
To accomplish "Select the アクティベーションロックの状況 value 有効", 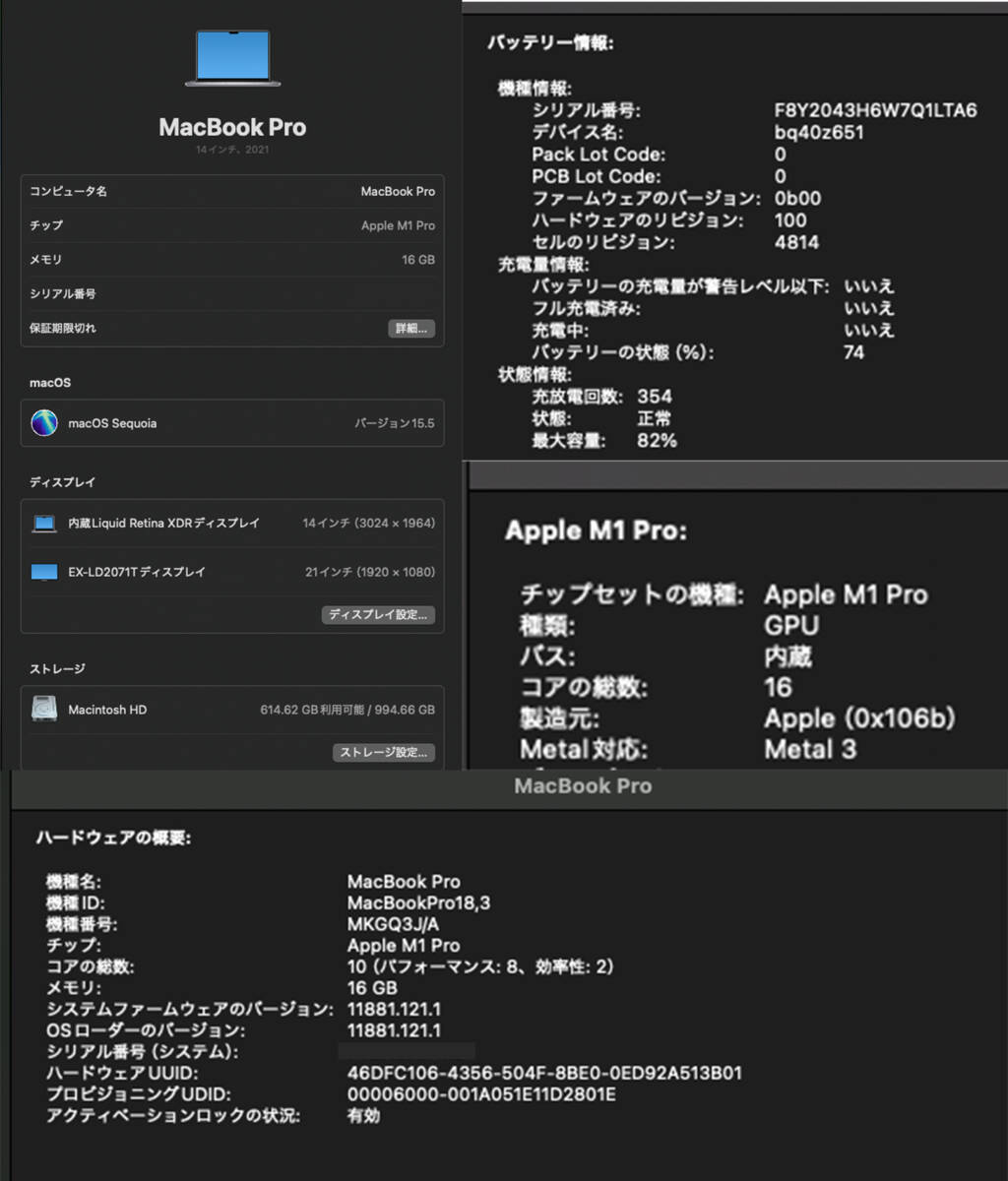I will (x=363, y=1116).
